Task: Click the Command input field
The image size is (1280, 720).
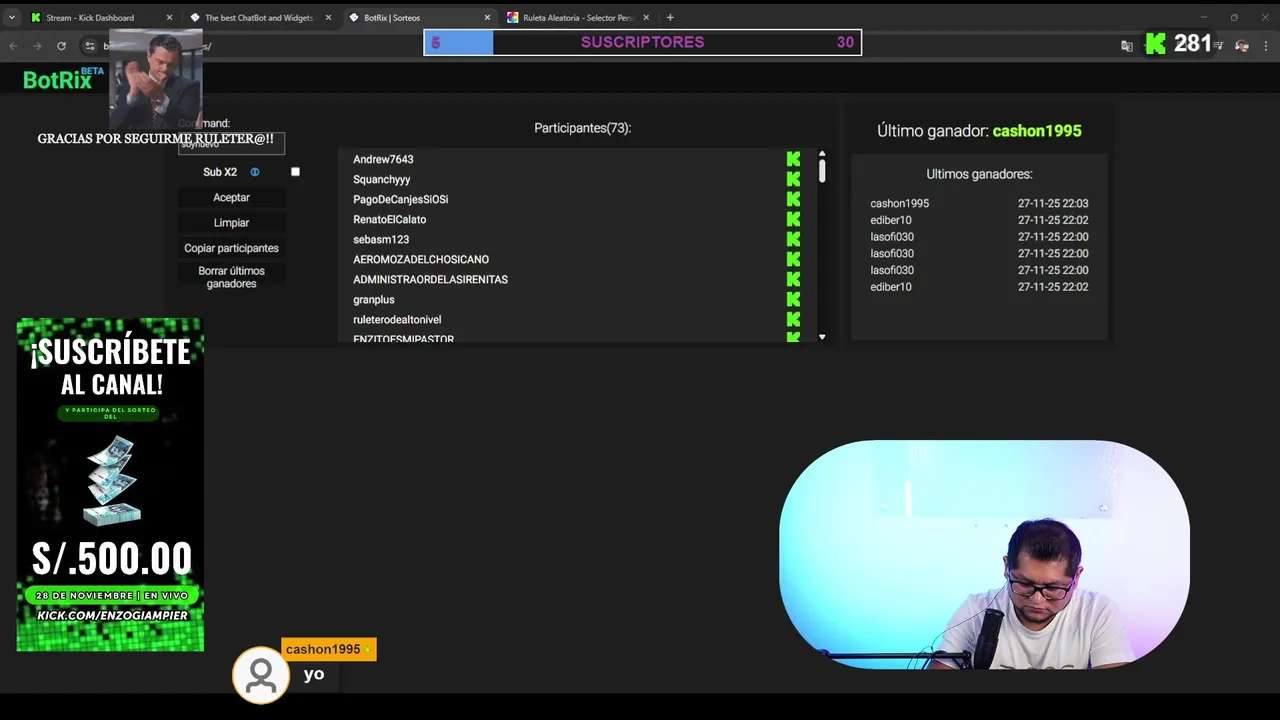Action: [231, 143]
